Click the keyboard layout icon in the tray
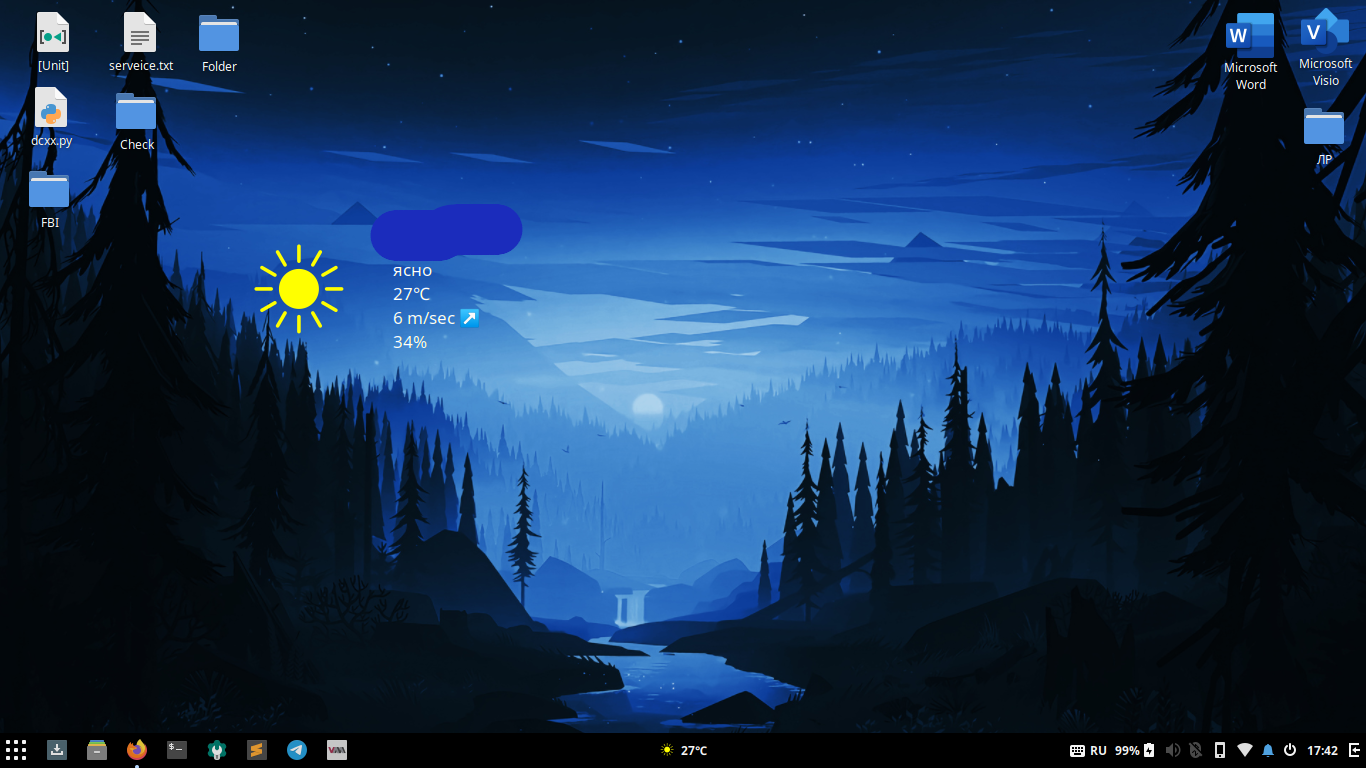Viewport: 1366px width, 768px height. pos(1077,750)
